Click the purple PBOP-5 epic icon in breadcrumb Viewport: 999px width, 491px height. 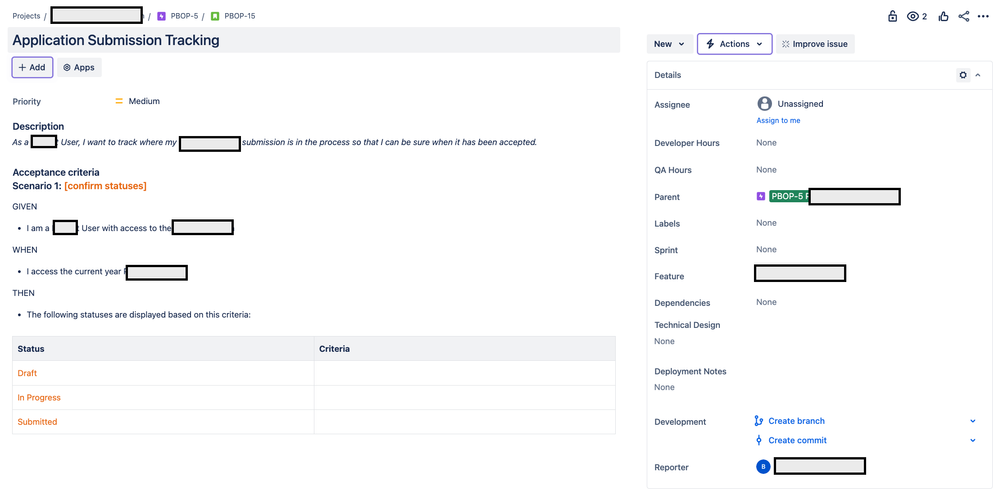[161, 16]
